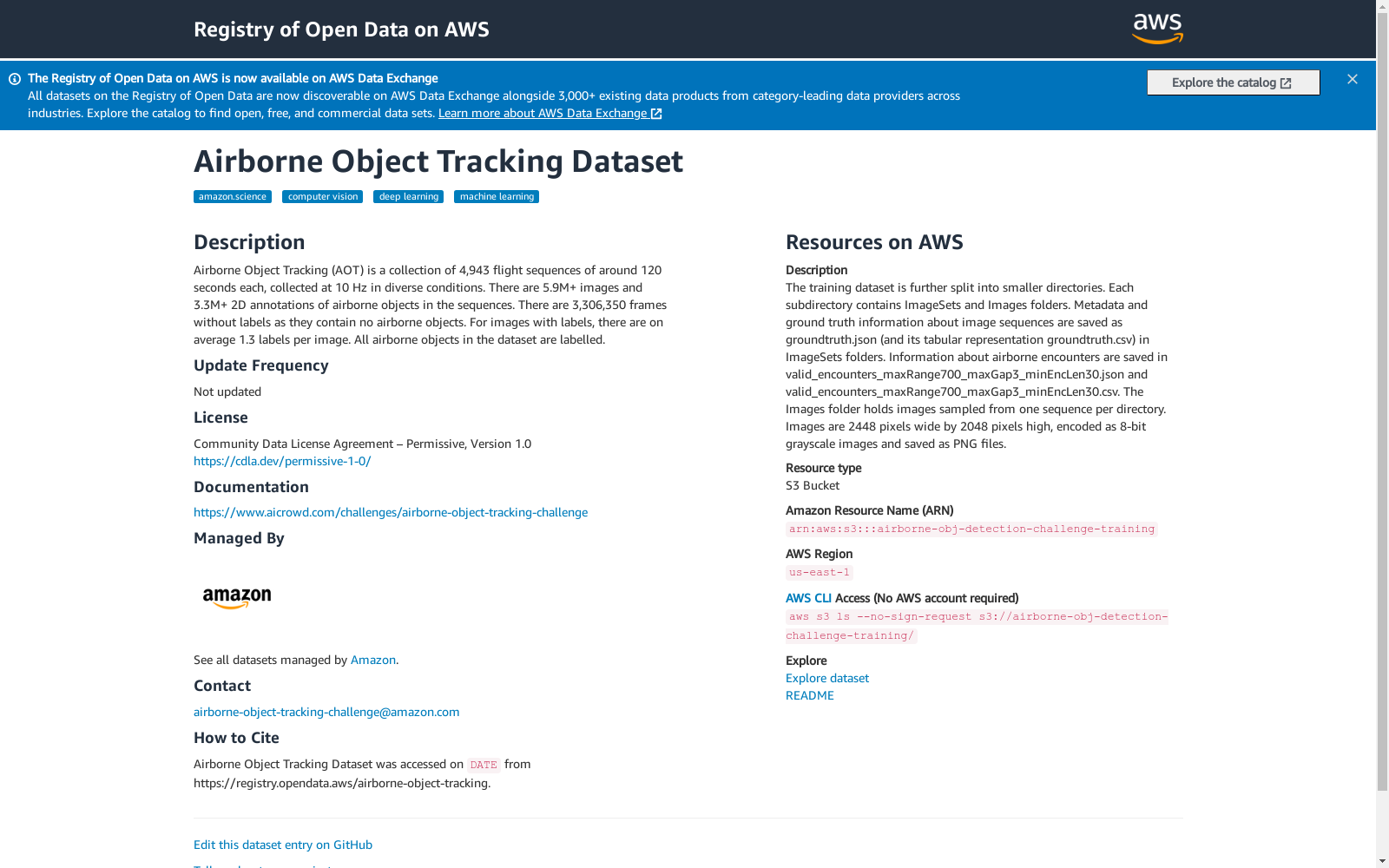Open Edit this dataset entry on GitHub

(x=283, y=845)
